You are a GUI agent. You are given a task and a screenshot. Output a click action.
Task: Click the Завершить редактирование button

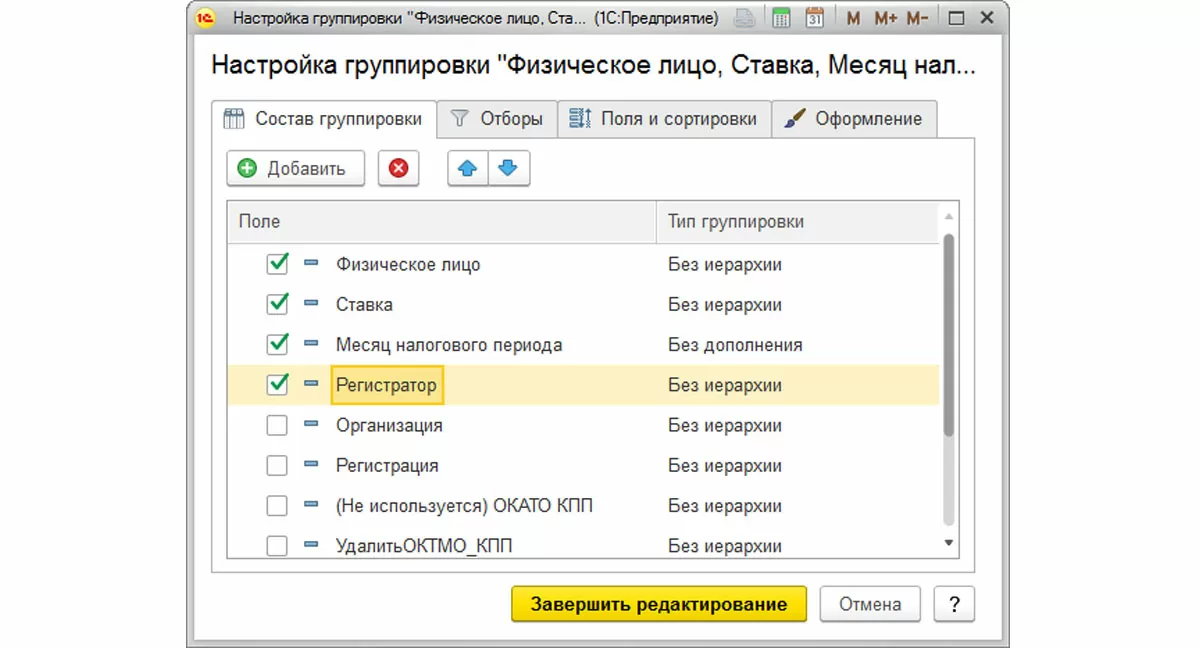tap(659, 604)
